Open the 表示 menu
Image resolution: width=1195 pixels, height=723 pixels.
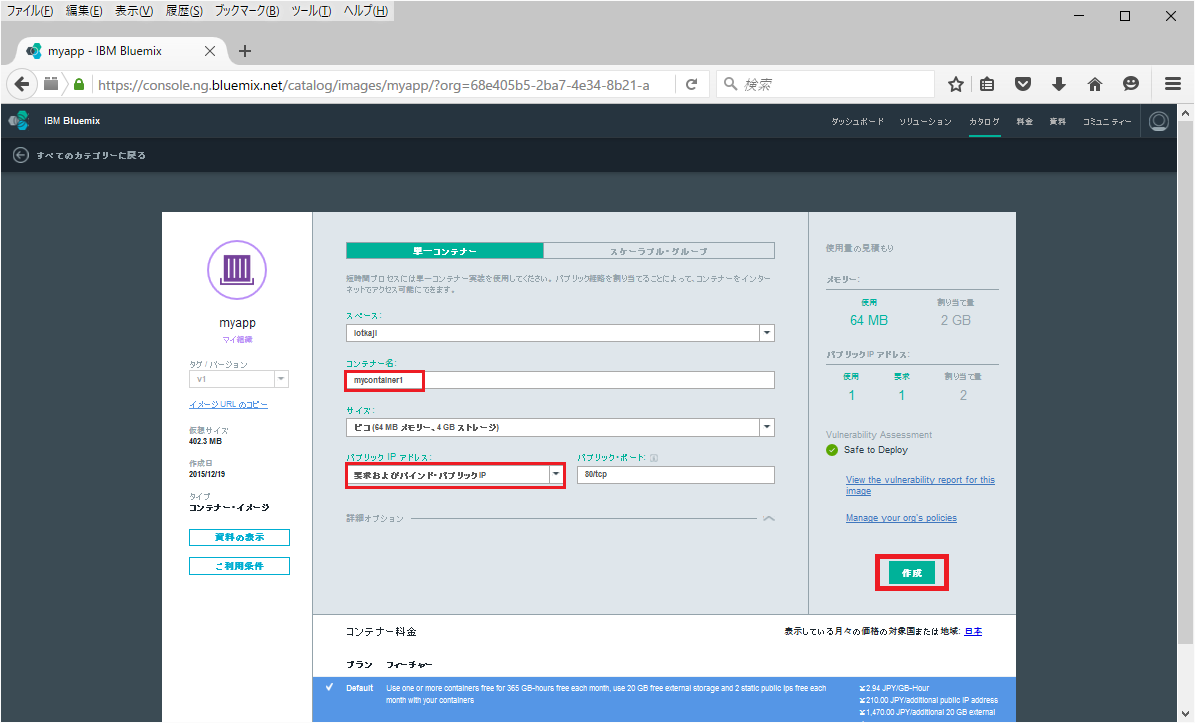point(134,11)
